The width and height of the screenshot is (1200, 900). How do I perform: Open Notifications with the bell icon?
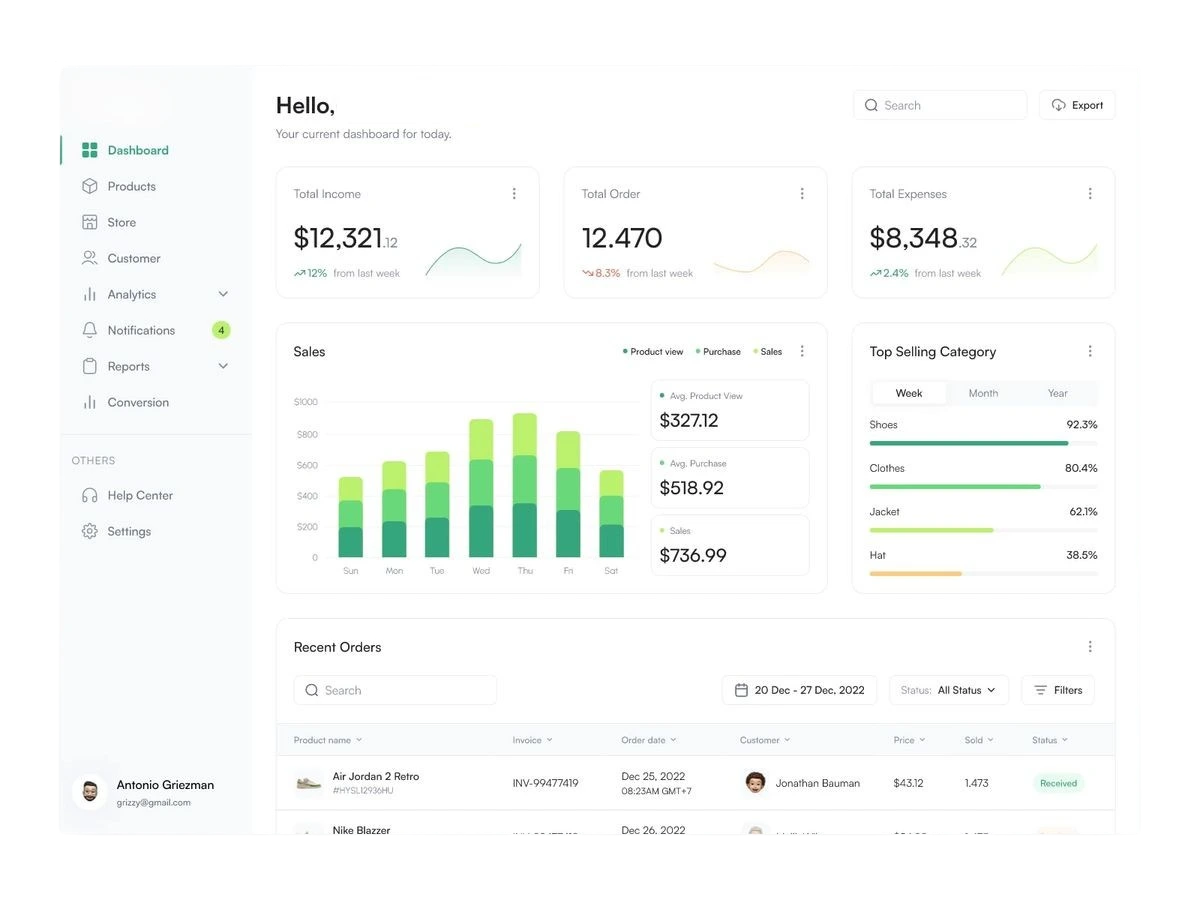(91, 330)
